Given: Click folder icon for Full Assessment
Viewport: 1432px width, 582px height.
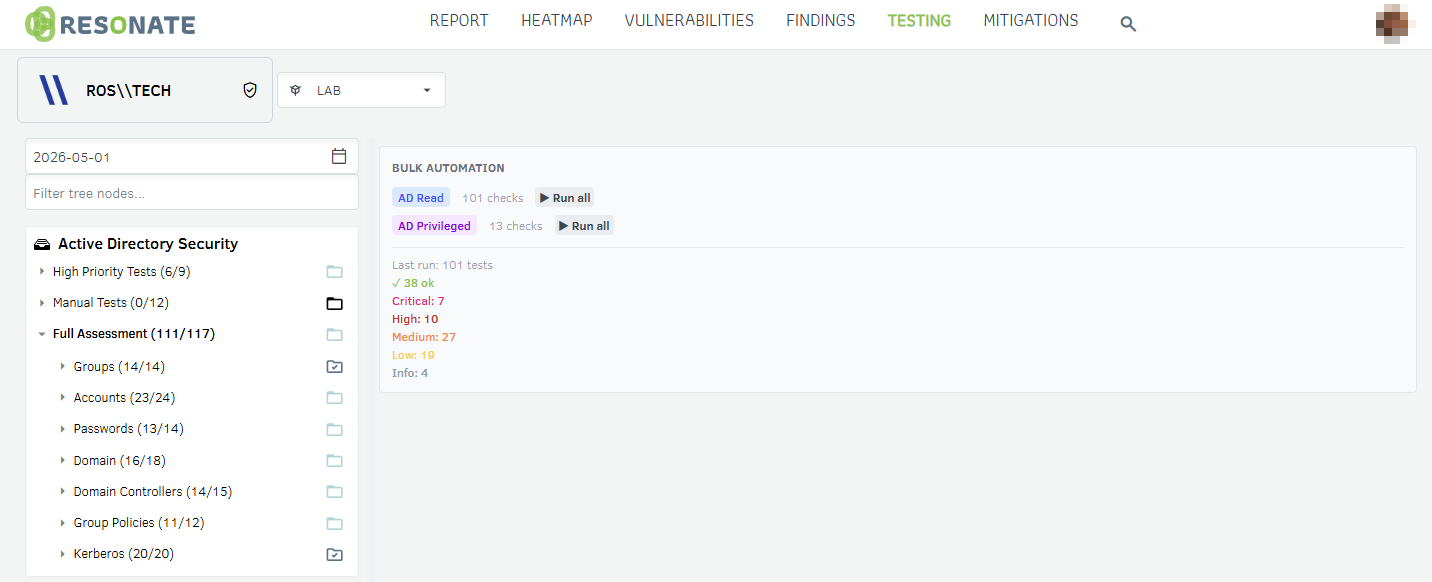Looking at the screenshot, I should (335, 334).
